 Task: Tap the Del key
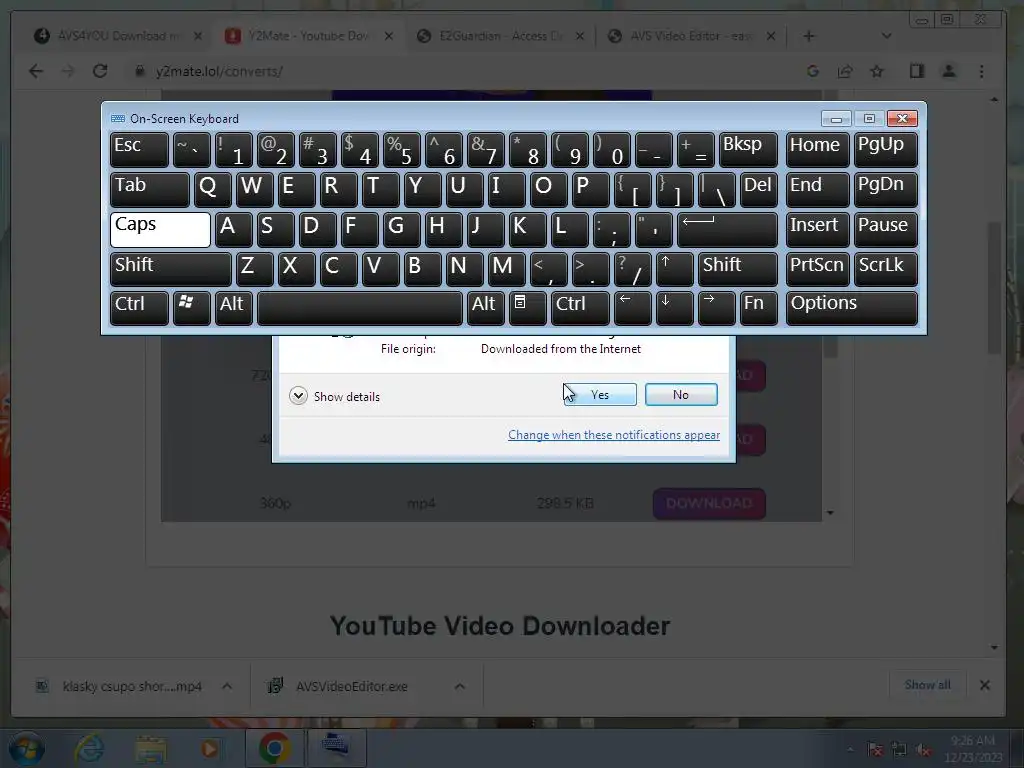[759, 189]
